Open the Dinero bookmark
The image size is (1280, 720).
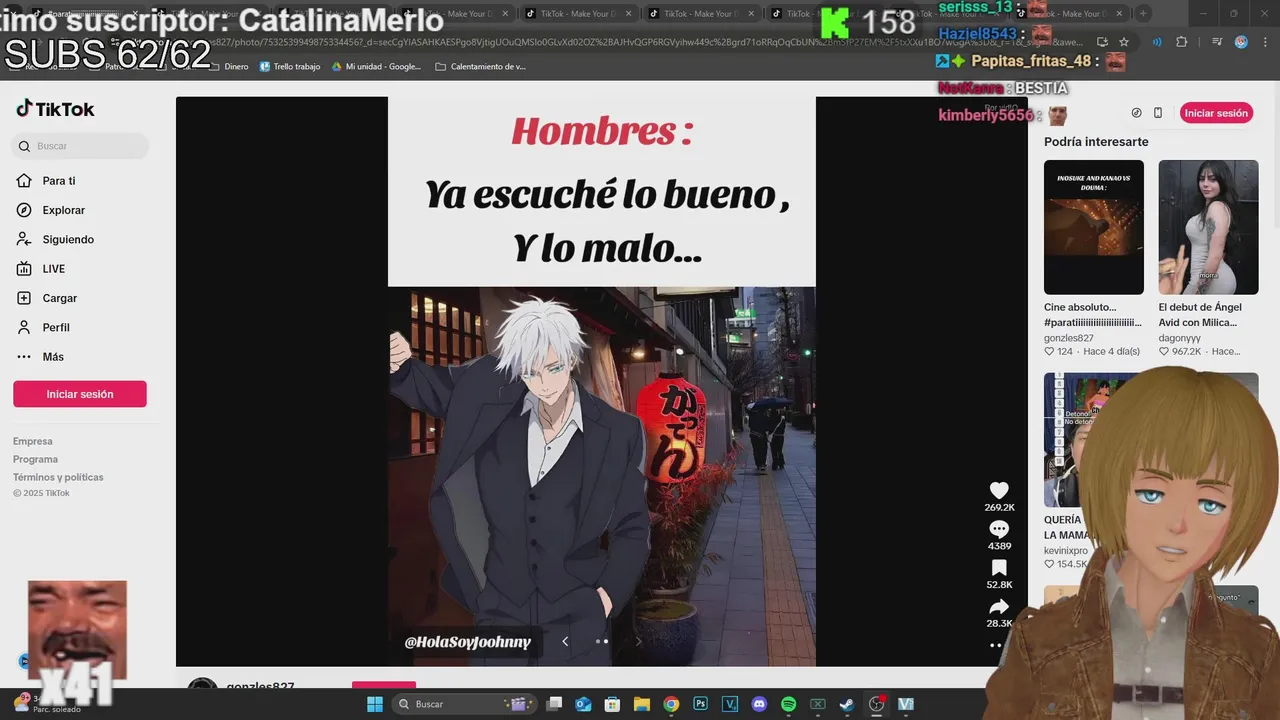pos(229,67)
